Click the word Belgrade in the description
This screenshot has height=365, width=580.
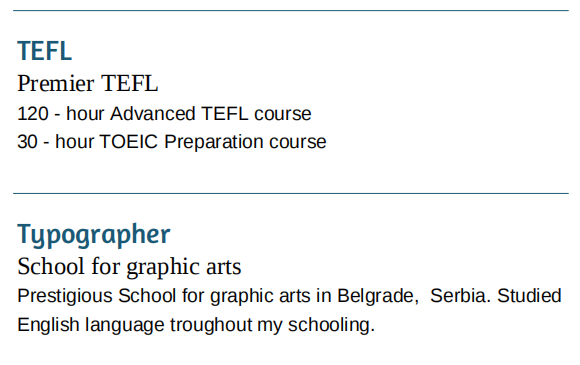[378, 296]
